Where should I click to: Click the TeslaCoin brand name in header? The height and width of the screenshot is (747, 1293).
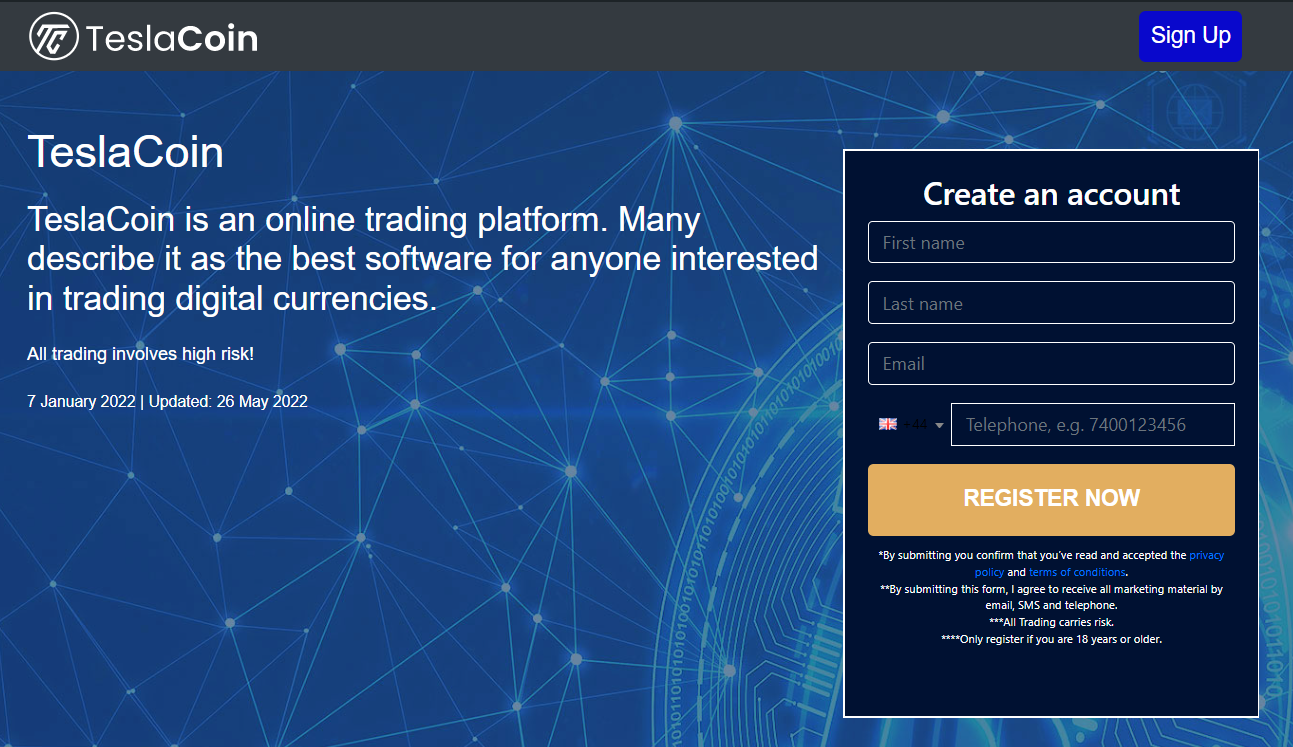(172, 38)
